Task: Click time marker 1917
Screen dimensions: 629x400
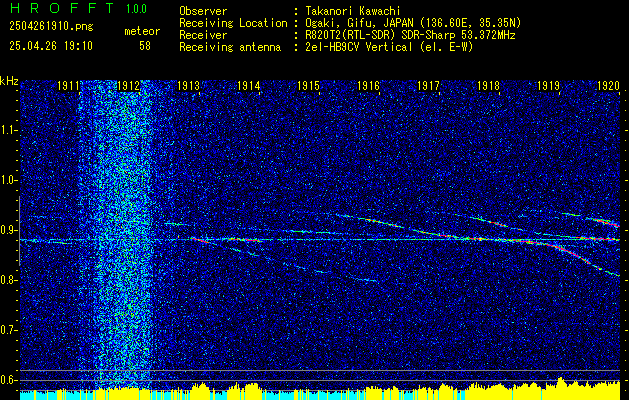Action: point(428,85)
